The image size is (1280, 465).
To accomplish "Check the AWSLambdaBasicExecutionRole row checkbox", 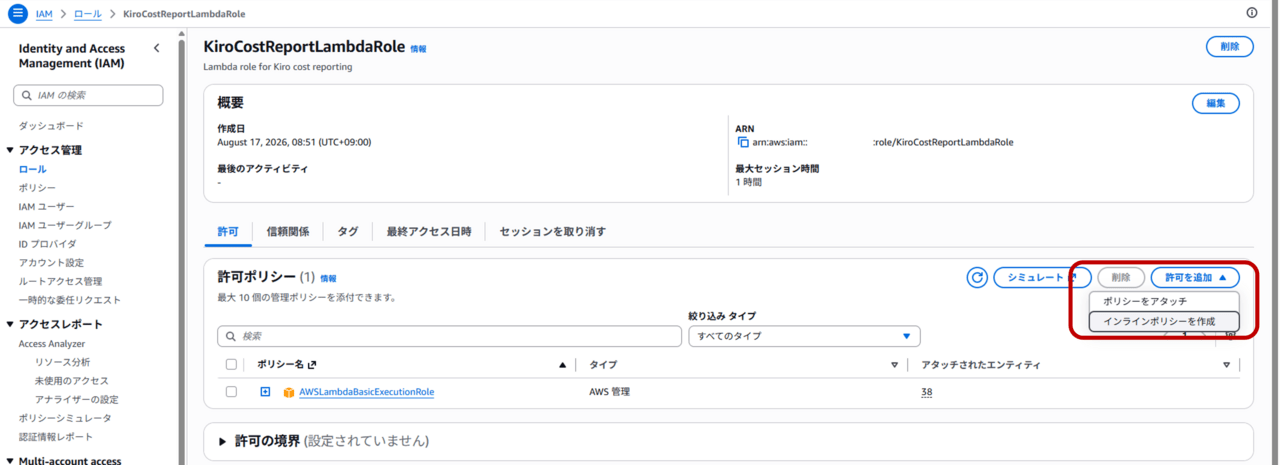I will tap(232, 392).
